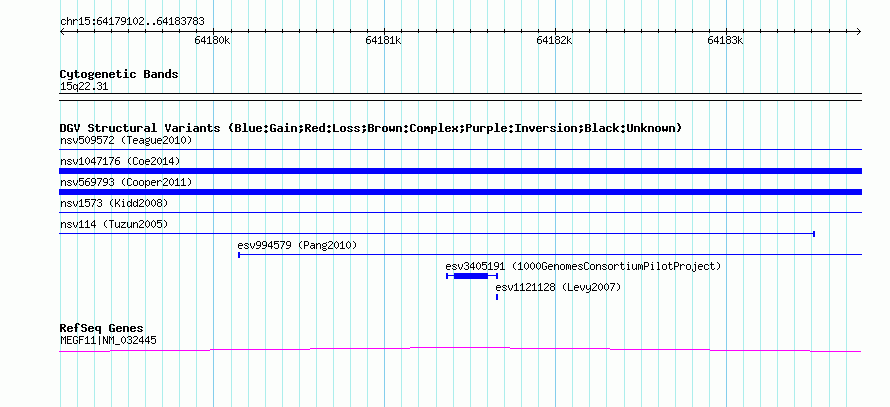Open the nsv114 (Tuzun2005) variant label
890x407 pixels.
[x=114, y=224]
